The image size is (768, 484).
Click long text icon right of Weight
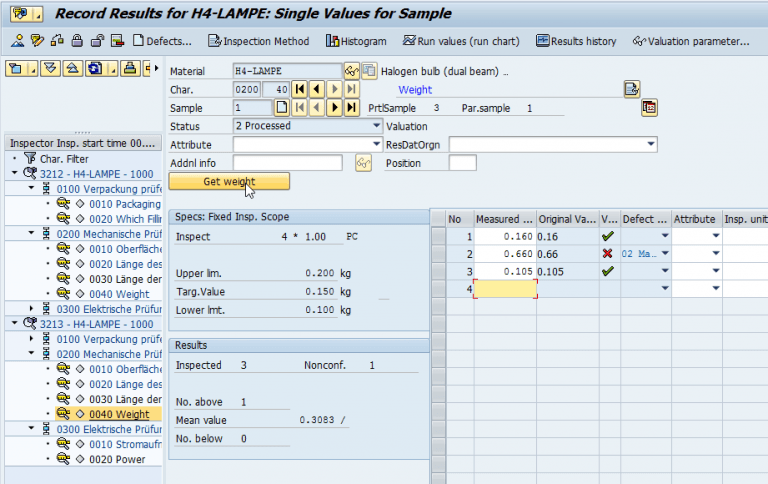click(x=632, y=89)
